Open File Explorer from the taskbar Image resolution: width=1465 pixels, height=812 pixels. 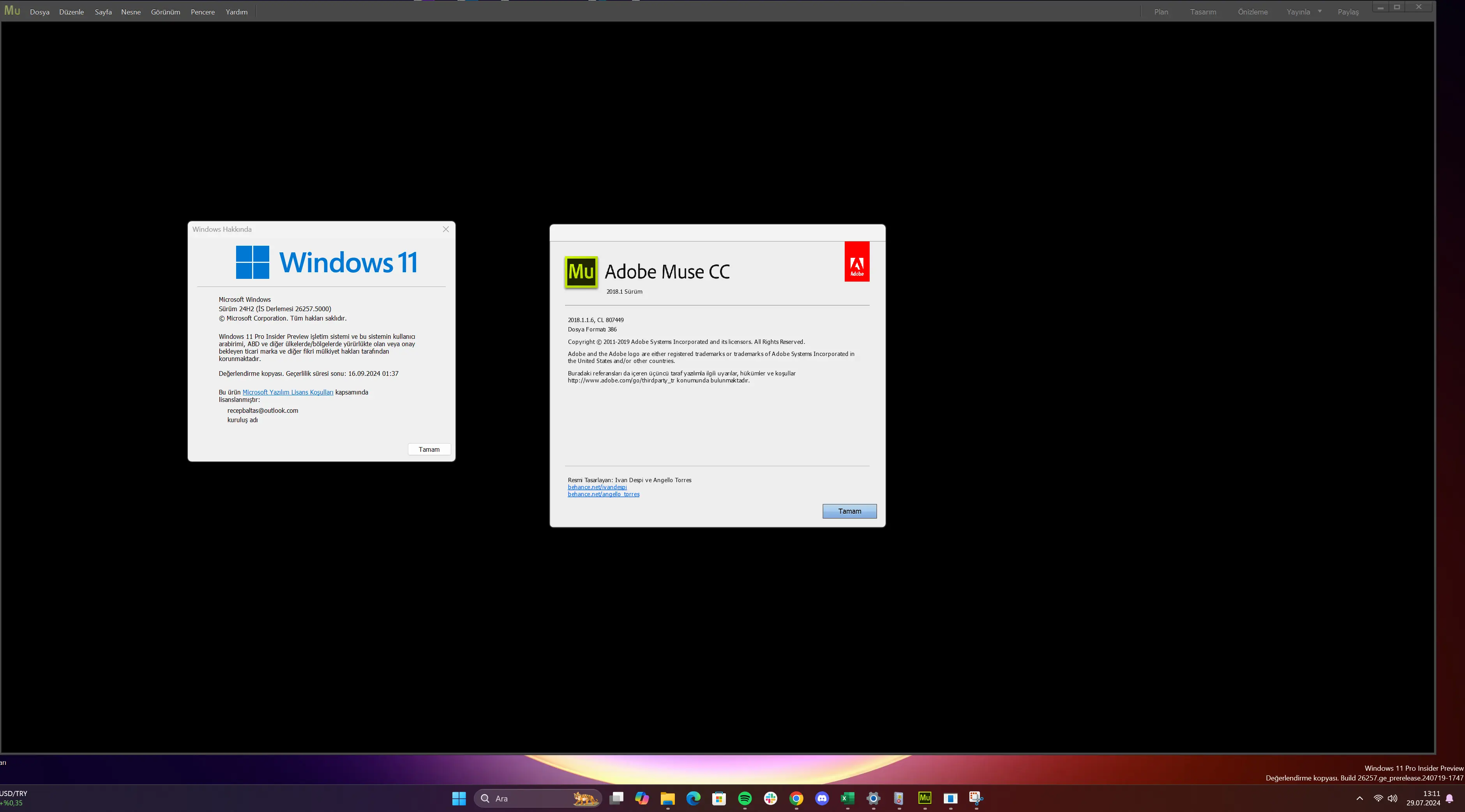pos(668,798)
